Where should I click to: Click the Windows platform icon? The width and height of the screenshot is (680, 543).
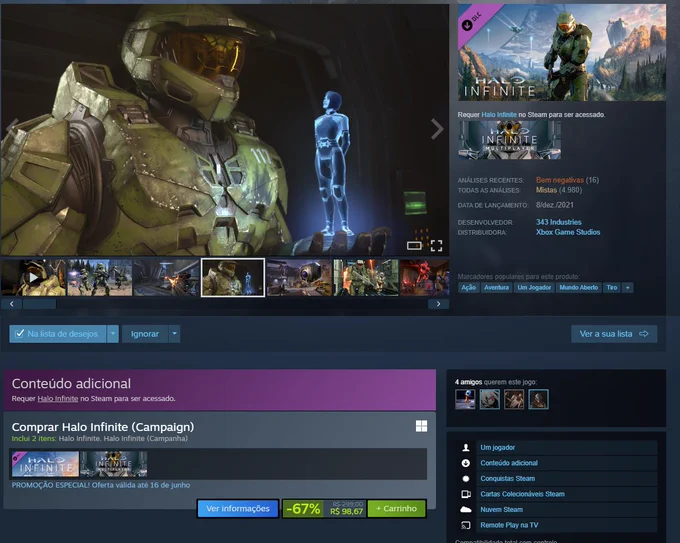(422, 426)
